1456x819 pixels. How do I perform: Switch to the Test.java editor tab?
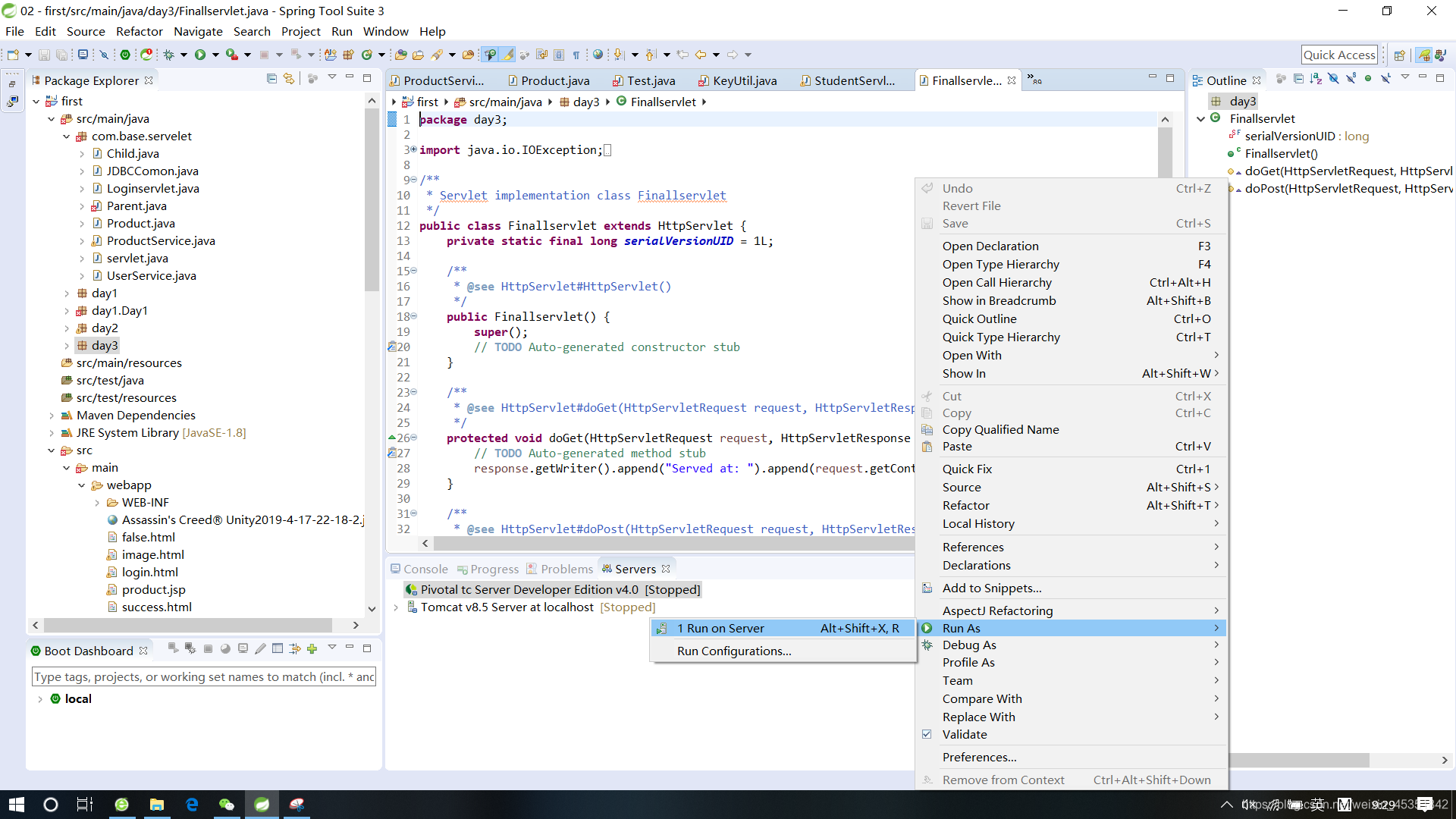click(644, 80)
